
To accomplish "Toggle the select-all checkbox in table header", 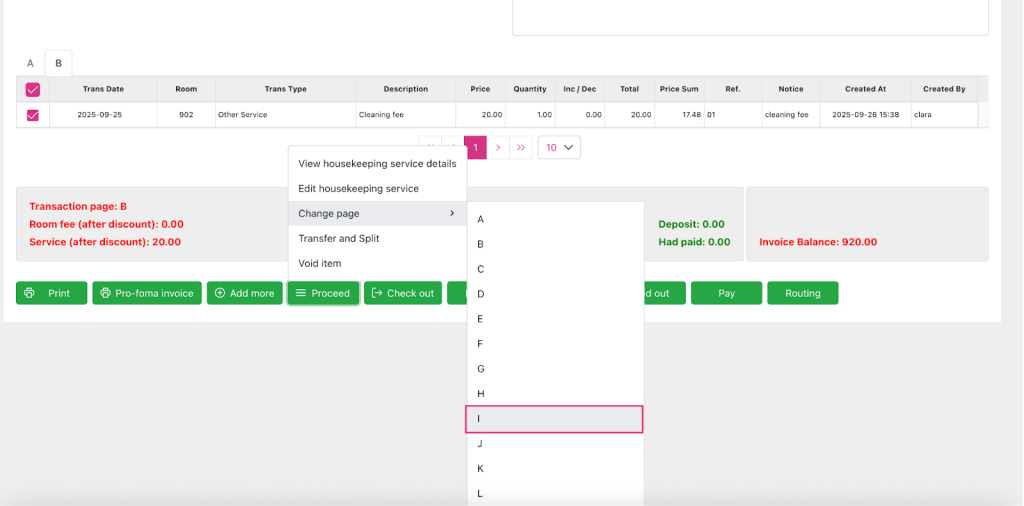I will click(x=32, y=89).
